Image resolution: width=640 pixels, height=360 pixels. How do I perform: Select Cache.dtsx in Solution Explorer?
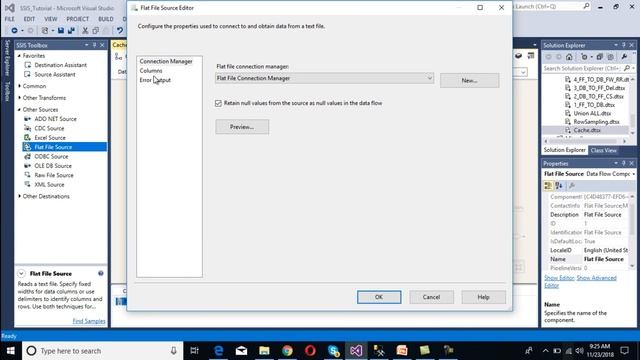(587, 130)
